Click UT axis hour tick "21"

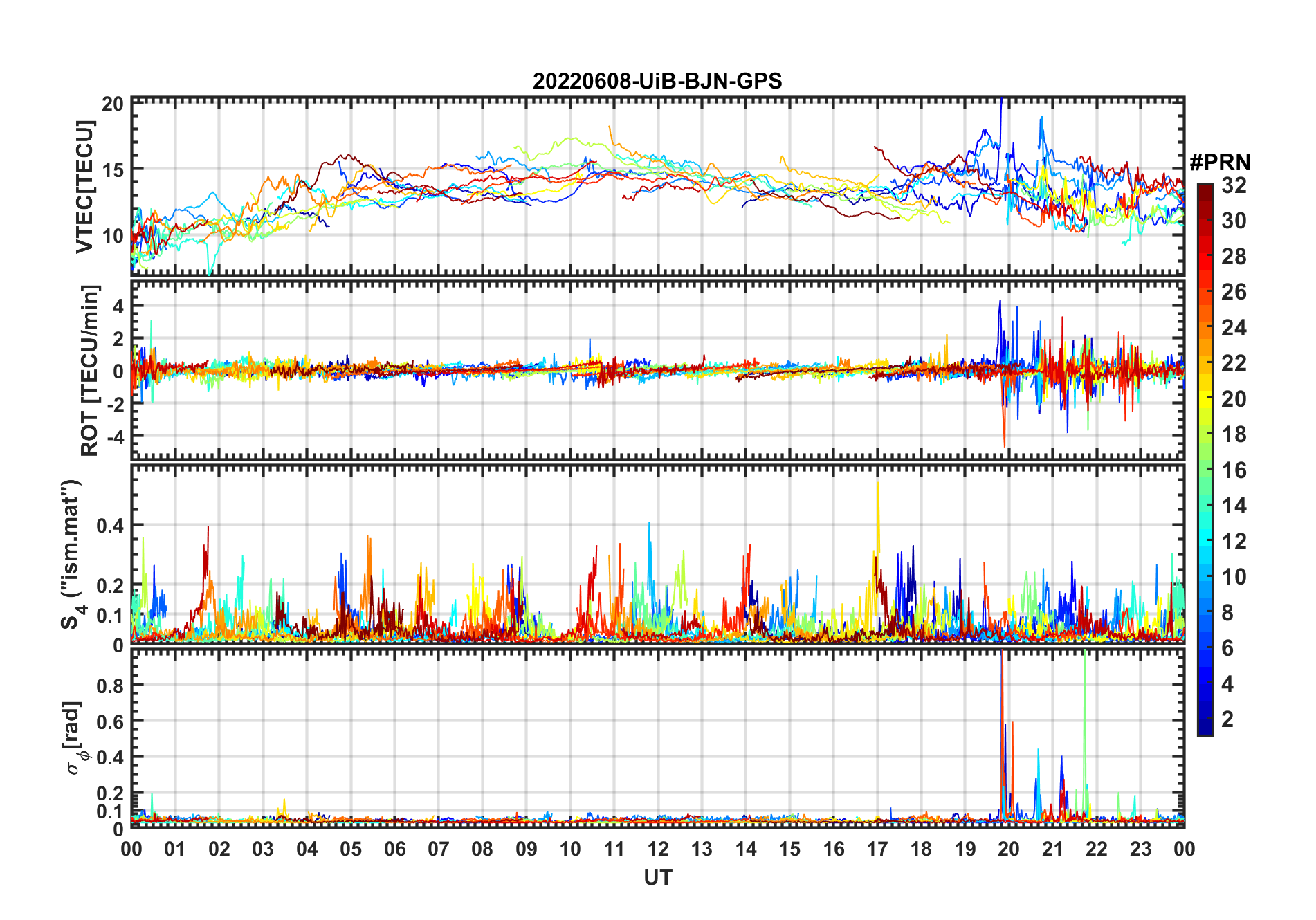point(1052,849)
